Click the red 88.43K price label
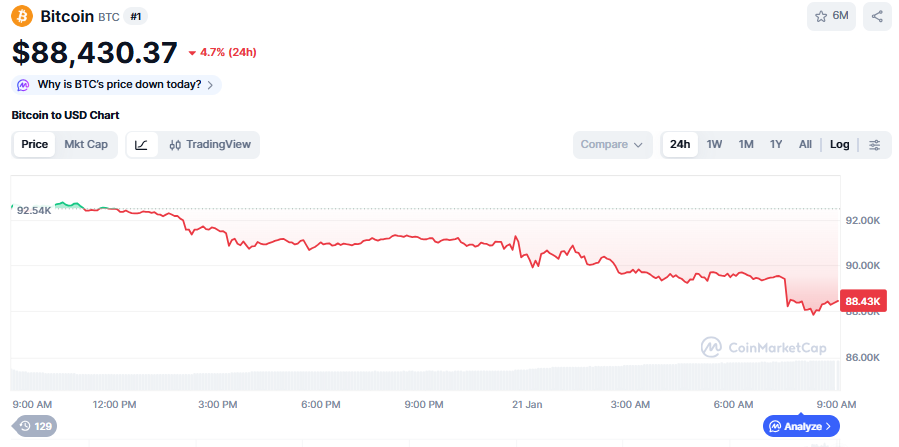 862,301
